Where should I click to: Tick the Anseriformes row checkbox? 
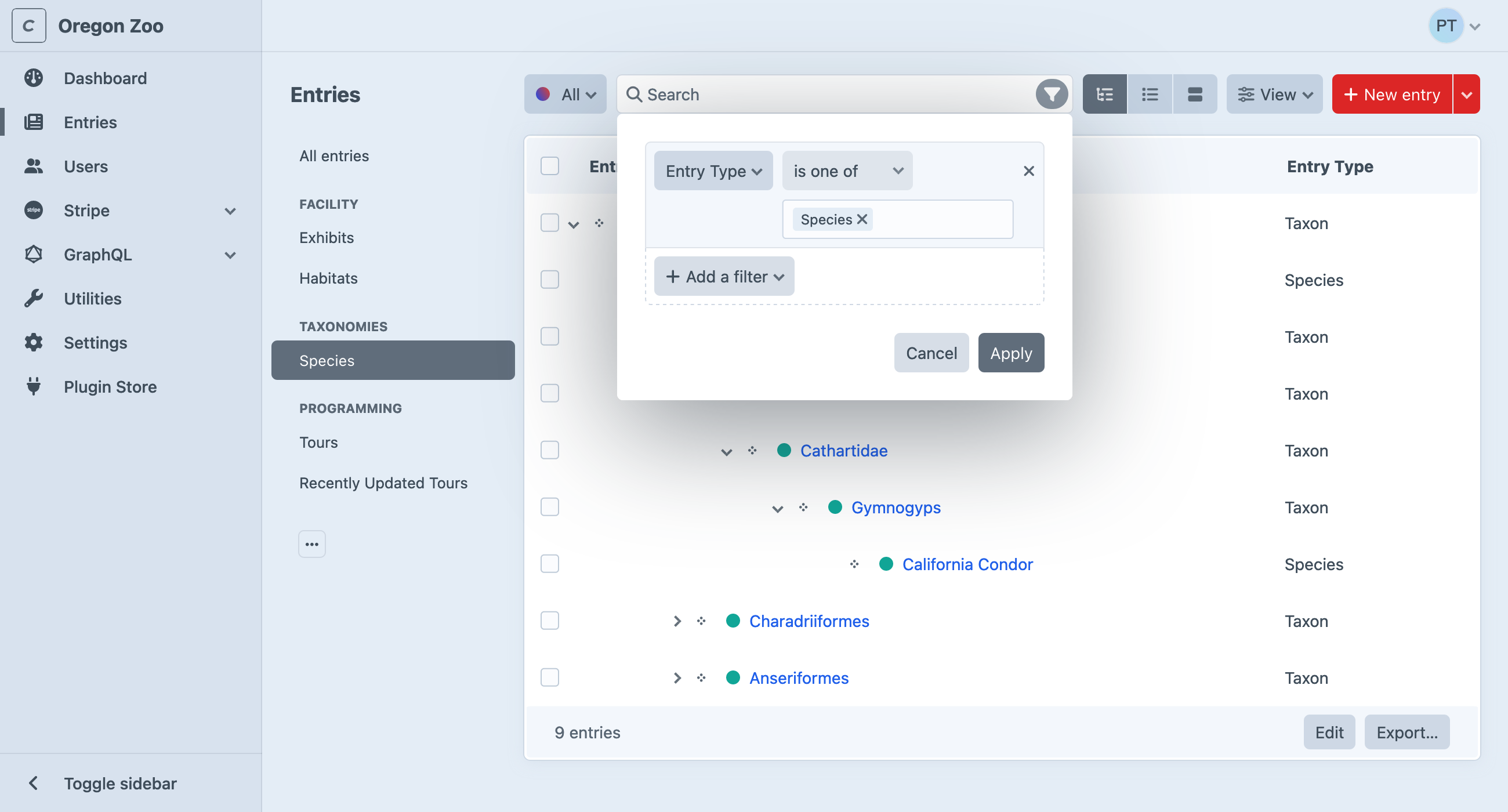click(x=549, y=677)
